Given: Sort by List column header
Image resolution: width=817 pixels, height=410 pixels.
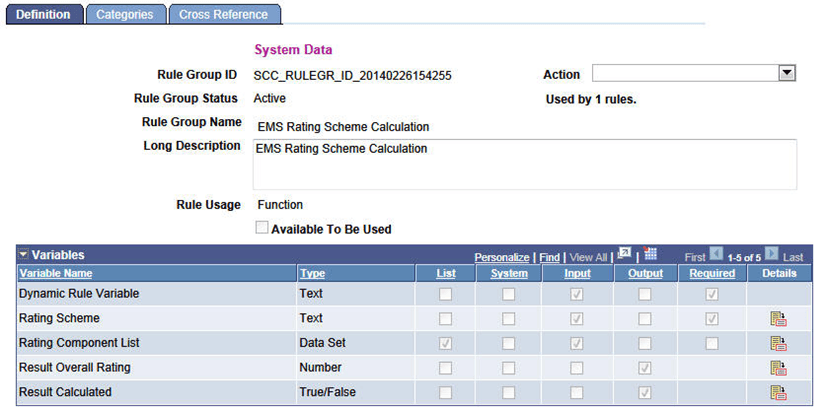Looking at the screenshot, I should [x=446, y=274].
